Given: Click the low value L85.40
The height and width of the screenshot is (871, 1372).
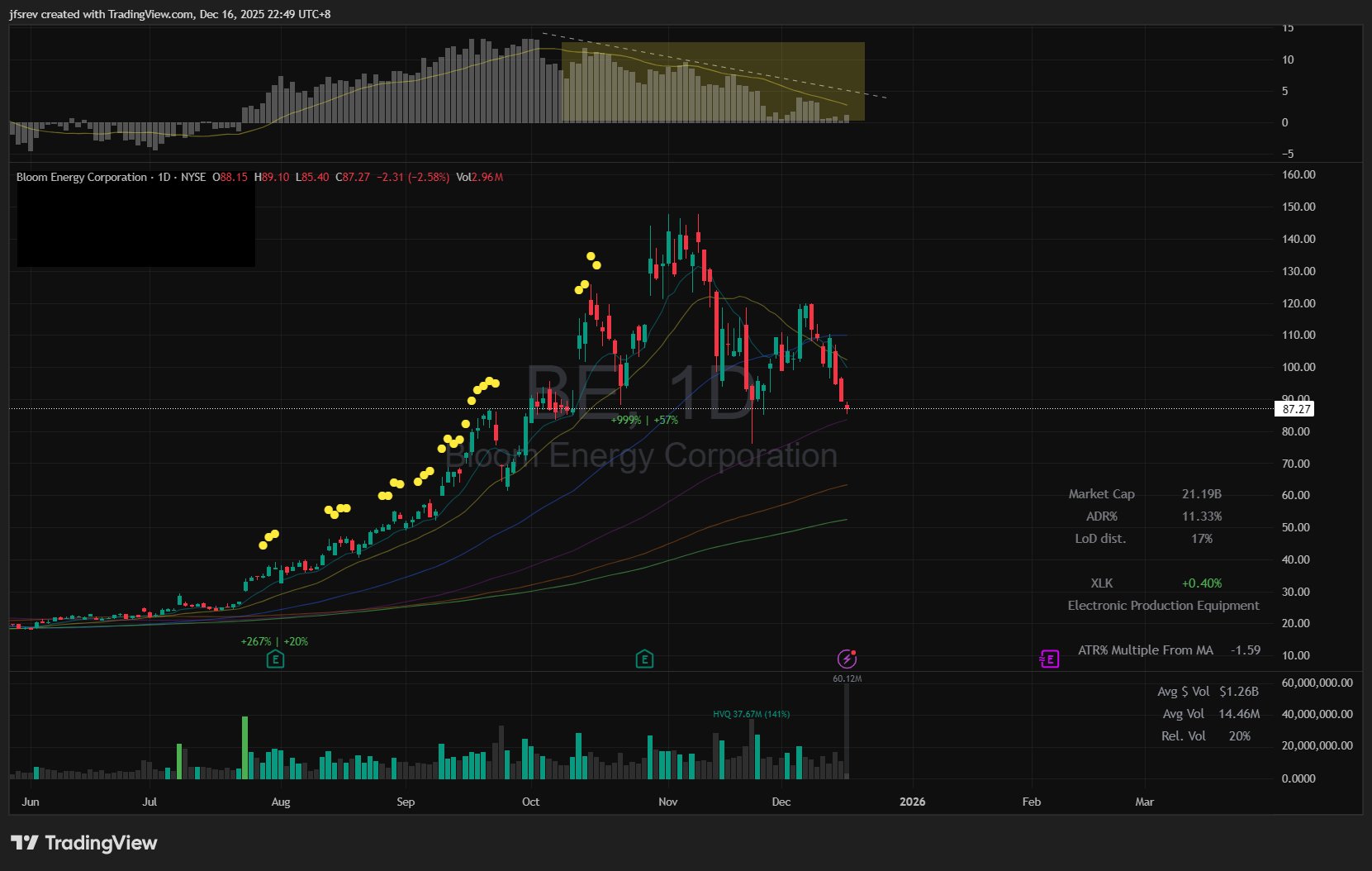Looking at the screenshot, I should tap(312, 177).
